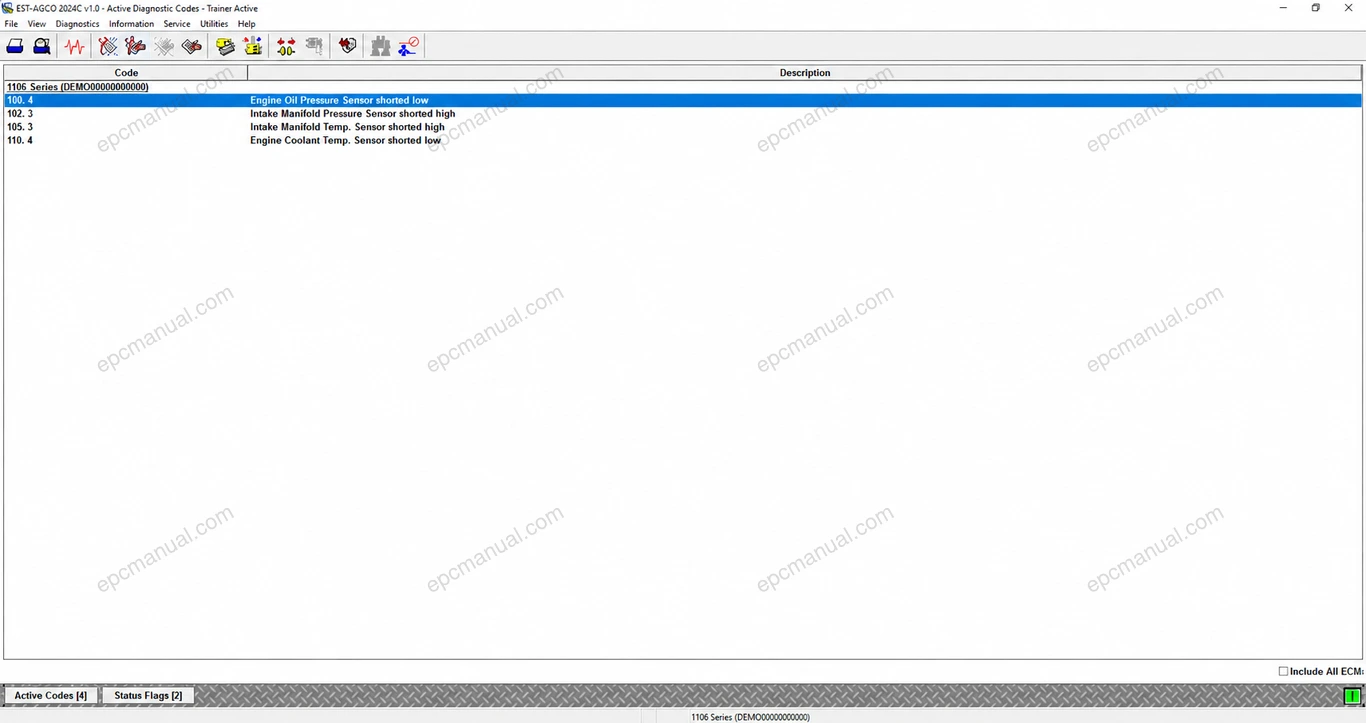This screenshot has width=1366, height=723.
Task: Select code row 102. 3
Action: tap(20, 114)
